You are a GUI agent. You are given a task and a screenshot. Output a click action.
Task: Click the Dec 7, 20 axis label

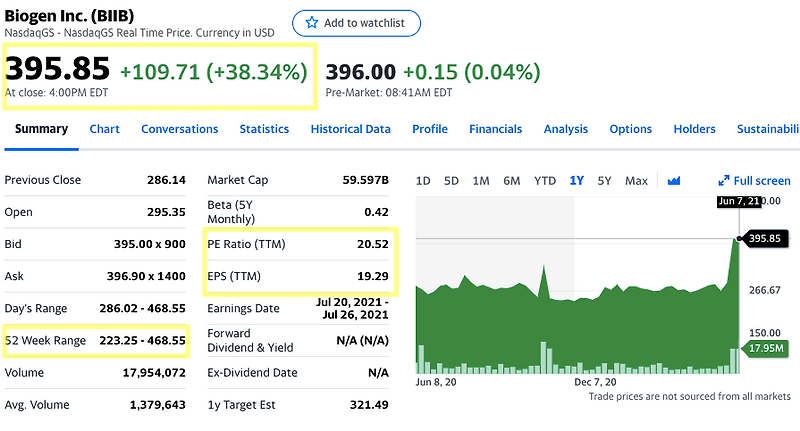595,382
